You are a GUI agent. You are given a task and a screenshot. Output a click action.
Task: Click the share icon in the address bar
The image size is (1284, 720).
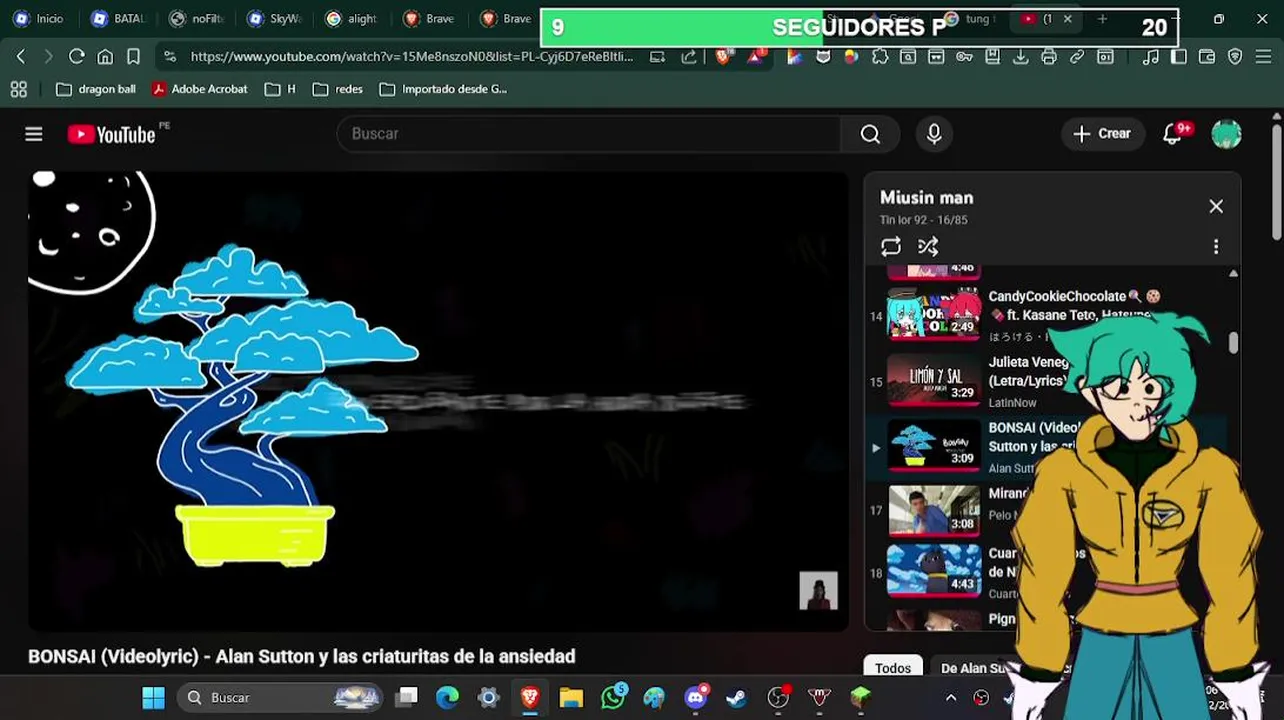click(689, 57)
